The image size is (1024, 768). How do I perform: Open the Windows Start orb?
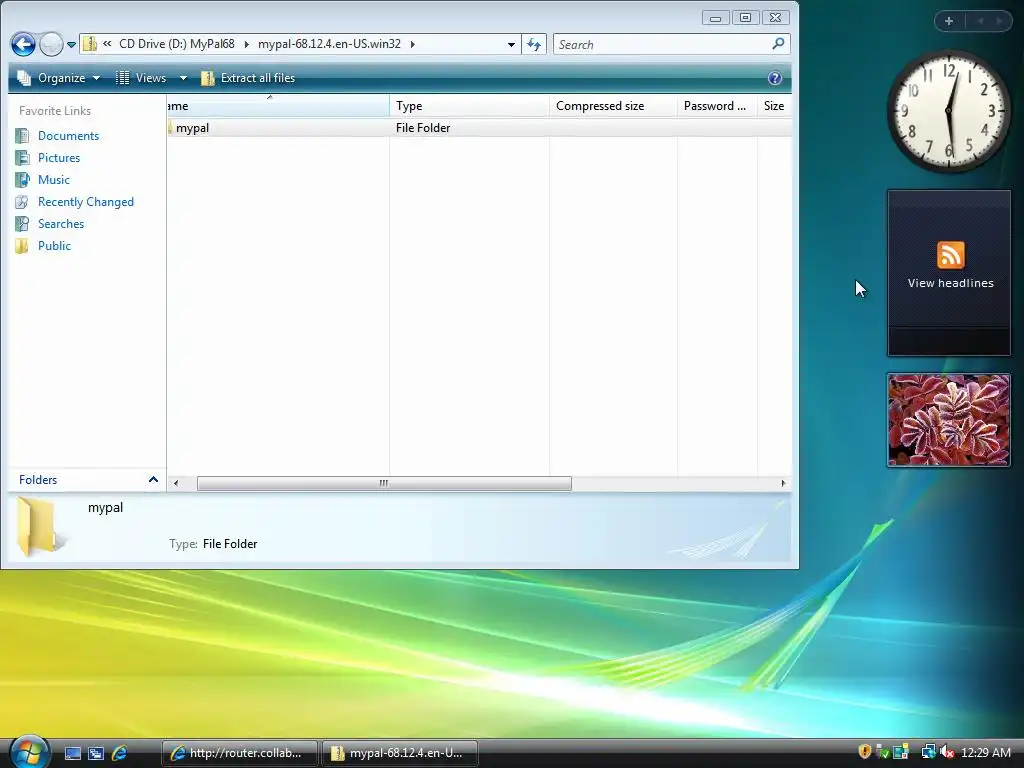(28, 752)
